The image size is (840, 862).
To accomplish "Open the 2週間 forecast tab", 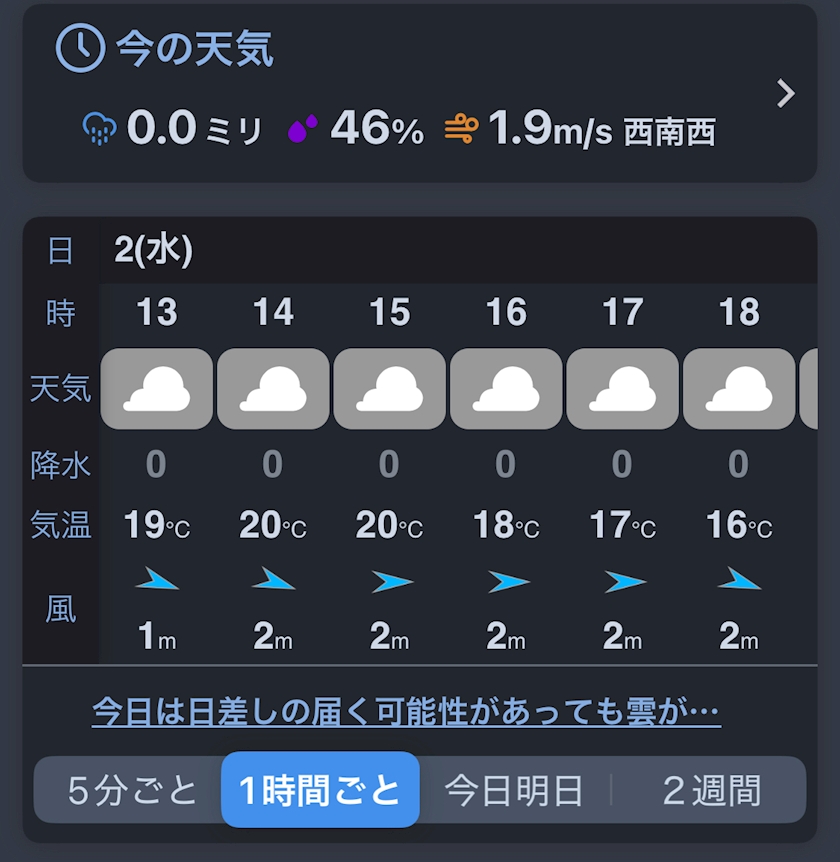I will click(x=711, y=790).
